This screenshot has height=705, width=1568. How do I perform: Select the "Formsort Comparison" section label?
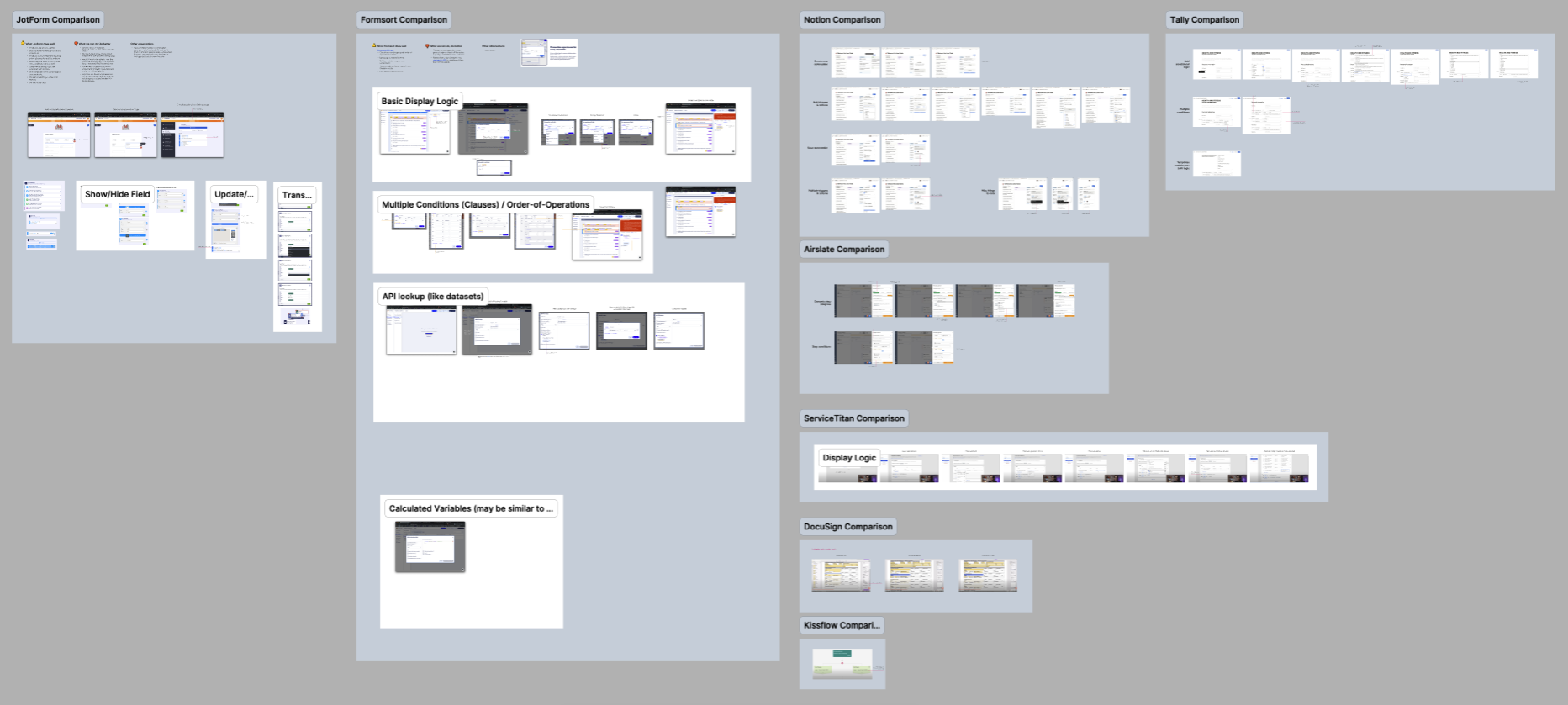click(x=404, y=20)
